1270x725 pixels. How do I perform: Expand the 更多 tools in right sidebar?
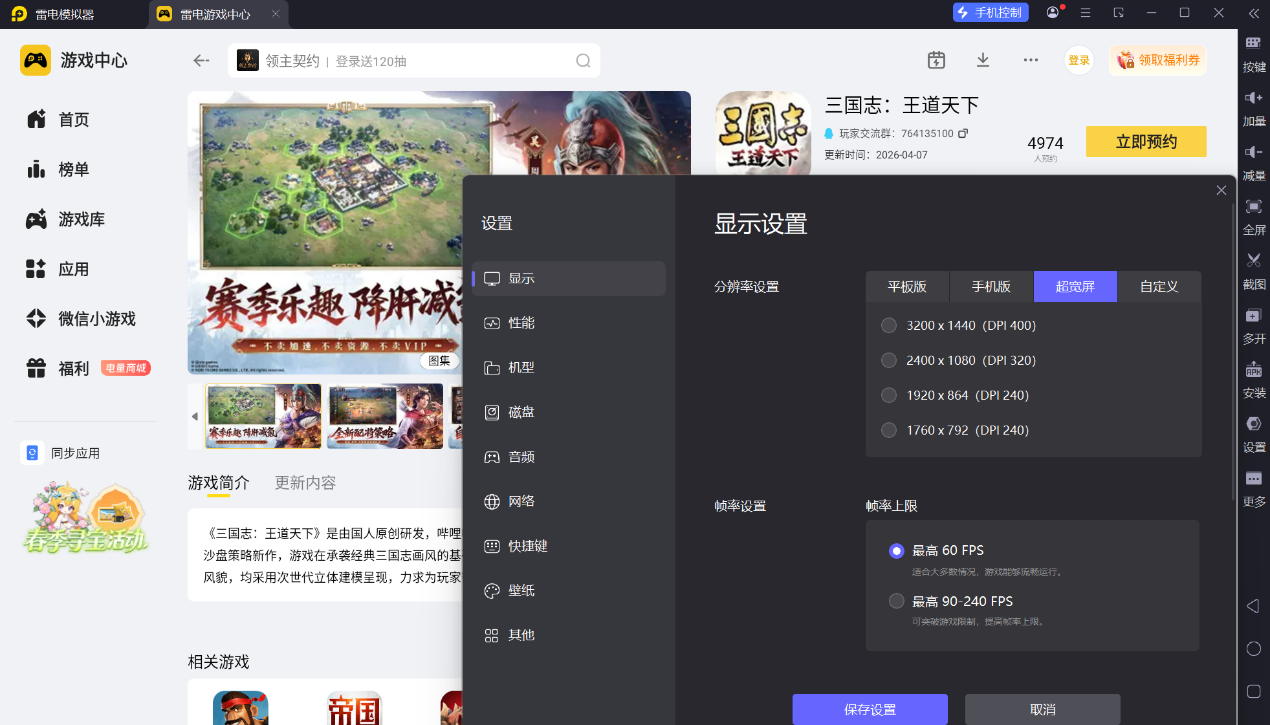1253,480
